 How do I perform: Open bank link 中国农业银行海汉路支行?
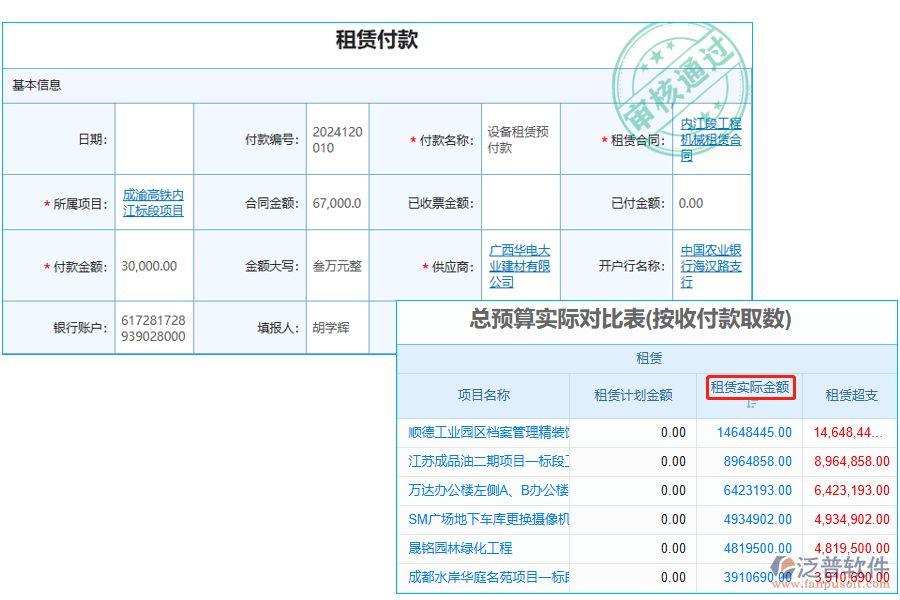pos(709,265)
